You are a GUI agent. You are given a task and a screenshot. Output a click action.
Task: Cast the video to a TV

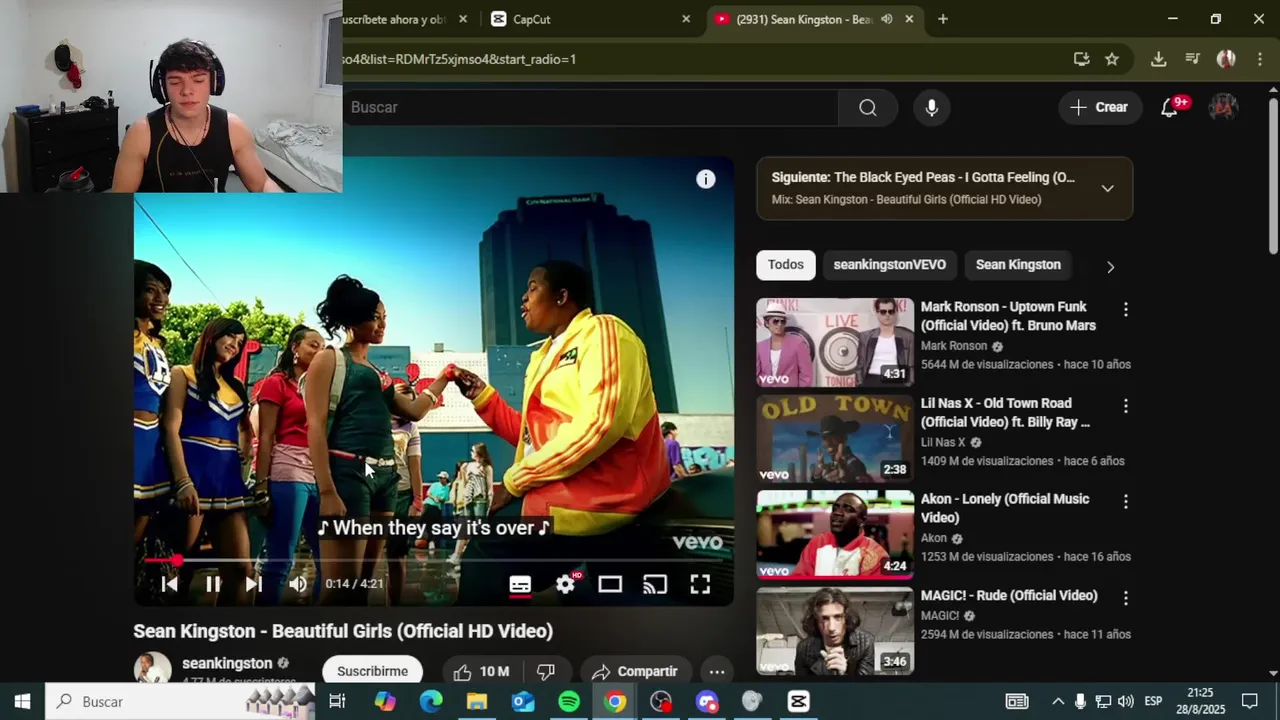point(655,585)
